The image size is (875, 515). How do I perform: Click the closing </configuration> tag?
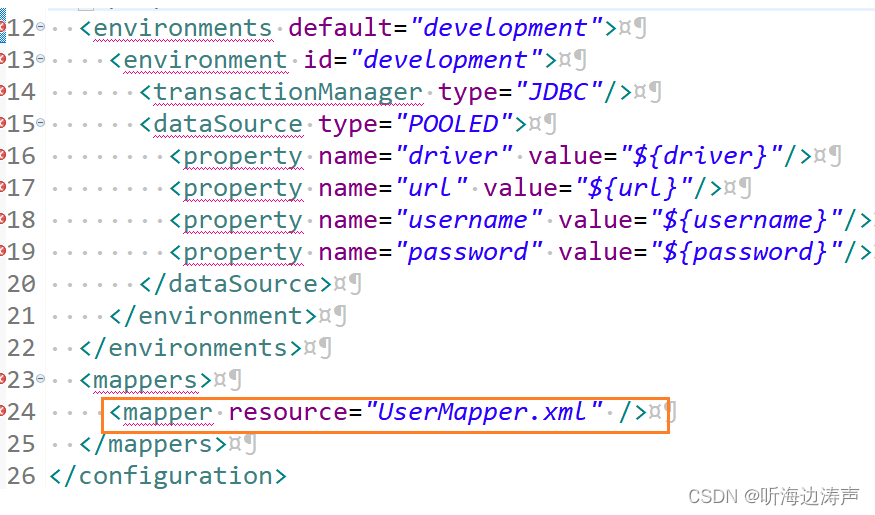click(x=168, y=477)
